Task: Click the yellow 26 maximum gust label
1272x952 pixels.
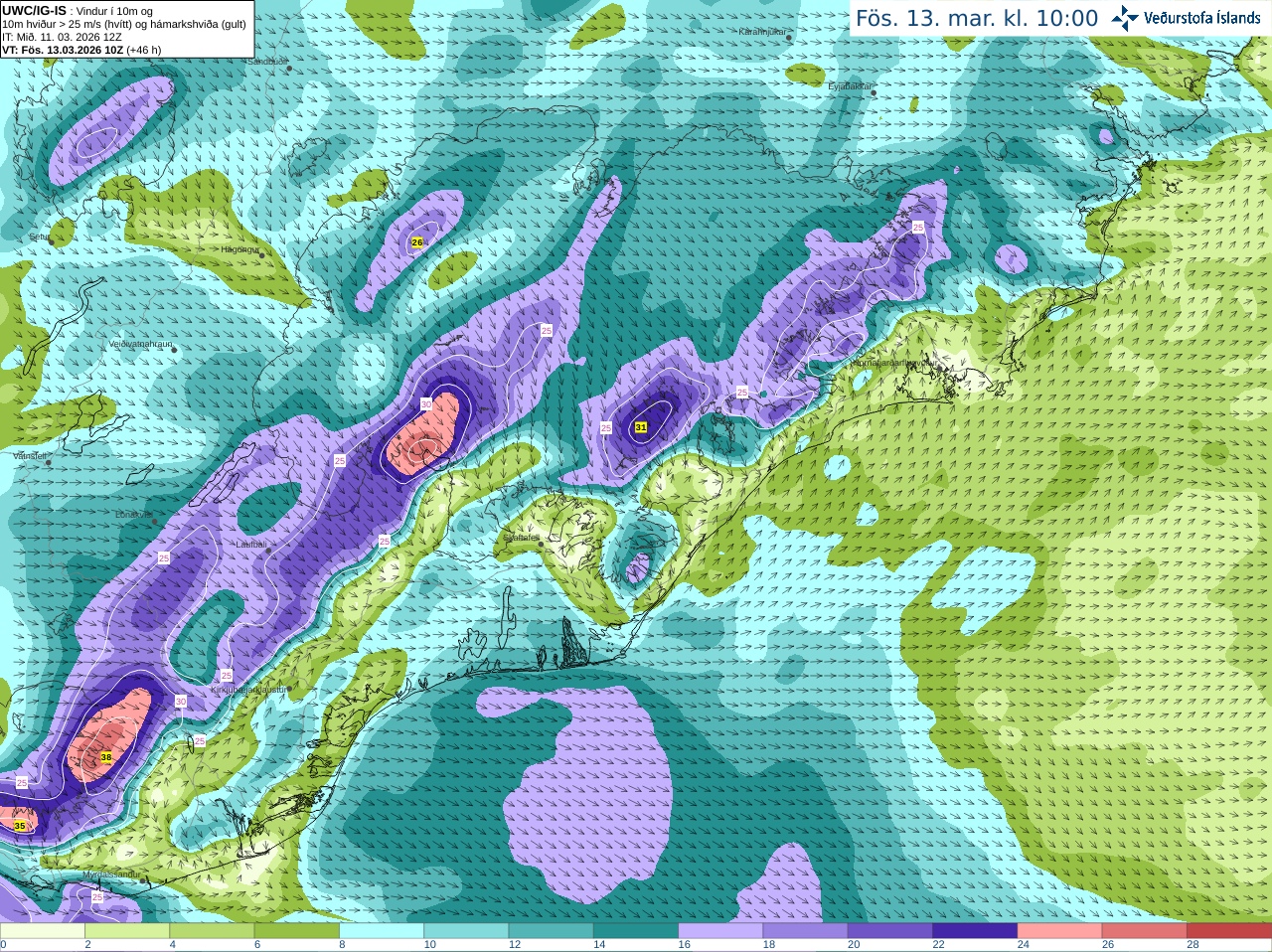Action: click(x=417, y=242)
